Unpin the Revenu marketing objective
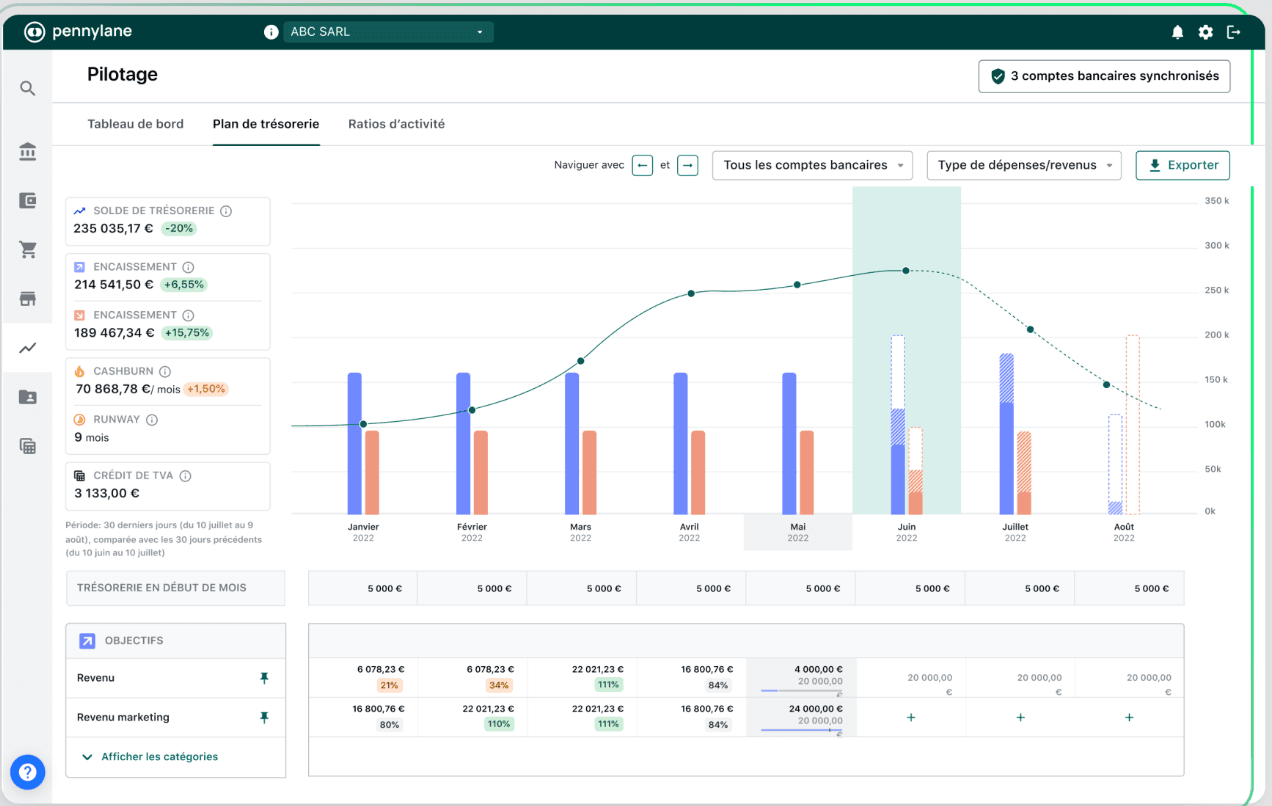Image resolution: width=1272 pixels, height=806 pixels. 264,717
